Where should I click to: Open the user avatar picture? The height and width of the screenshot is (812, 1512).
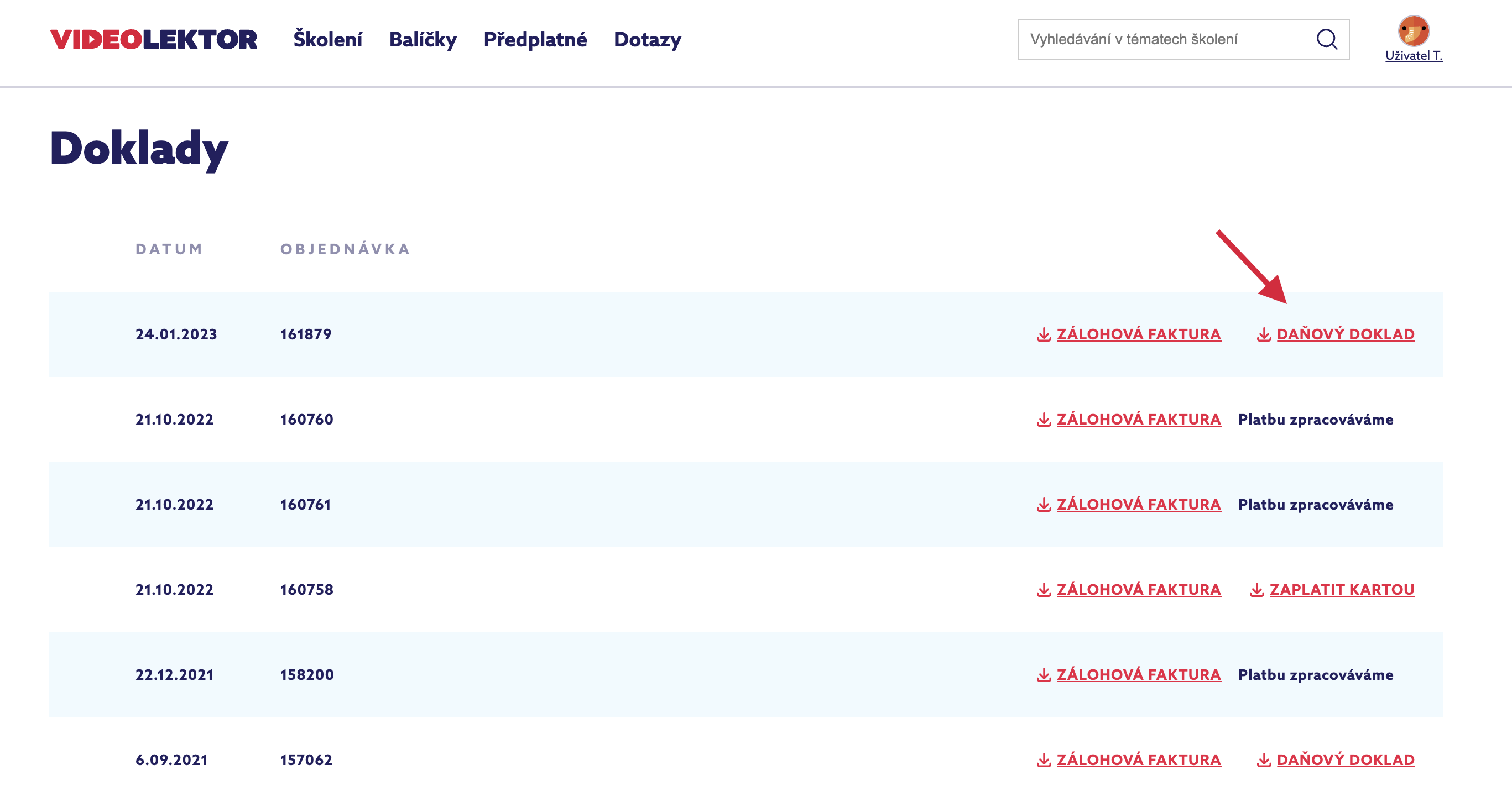(x=1414, y=30)
